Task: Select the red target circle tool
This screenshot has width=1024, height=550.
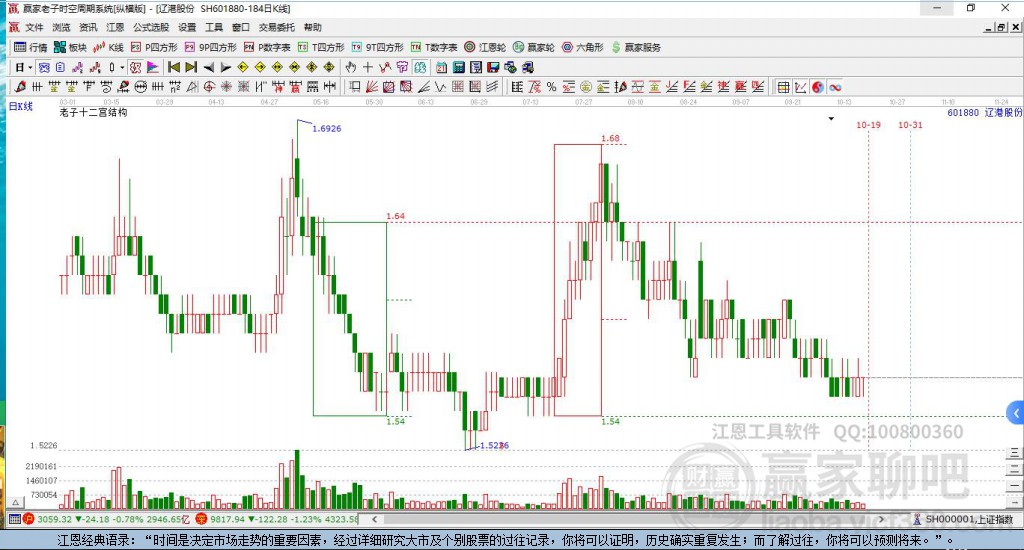Action: pos(208,87)
